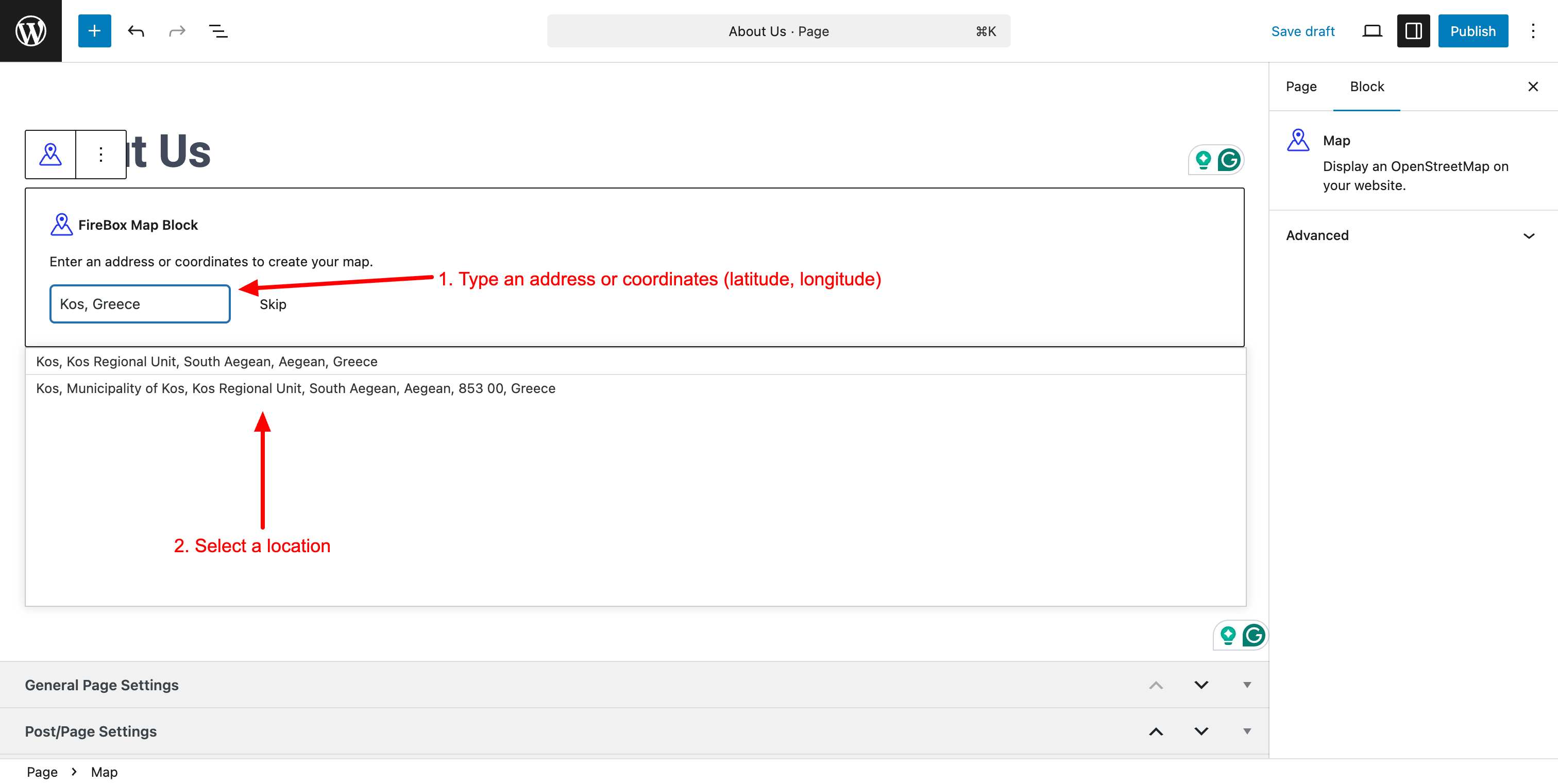Toggle Post/Page Settings panel triangle
The image size is (1558, 784).
1247,731
